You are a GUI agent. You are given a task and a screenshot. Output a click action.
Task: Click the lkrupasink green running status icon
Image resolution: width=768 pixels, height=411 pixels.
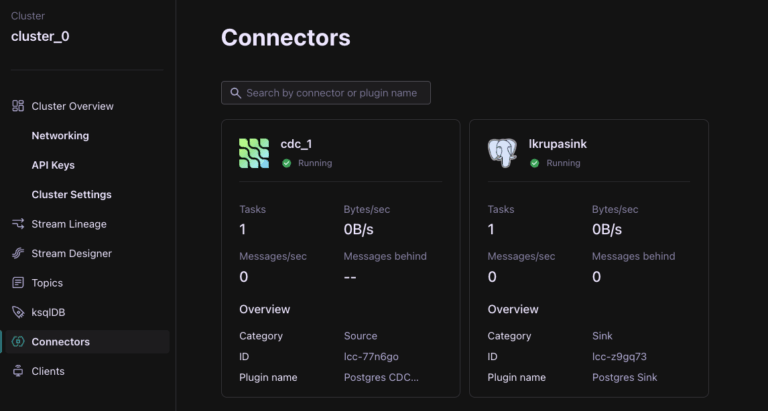coord(534,163)
